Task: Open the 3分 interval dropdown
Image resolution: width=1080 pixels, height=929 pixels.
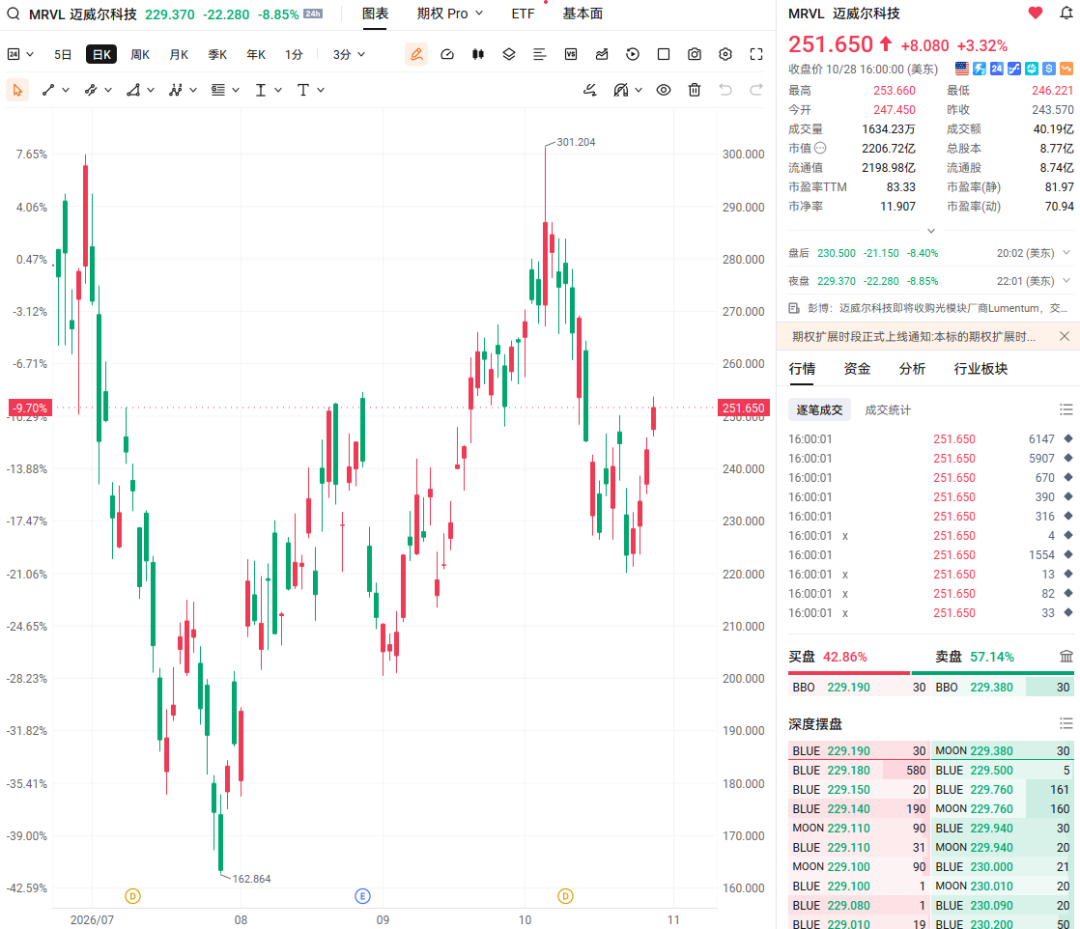Action: (x=349, y=54)
